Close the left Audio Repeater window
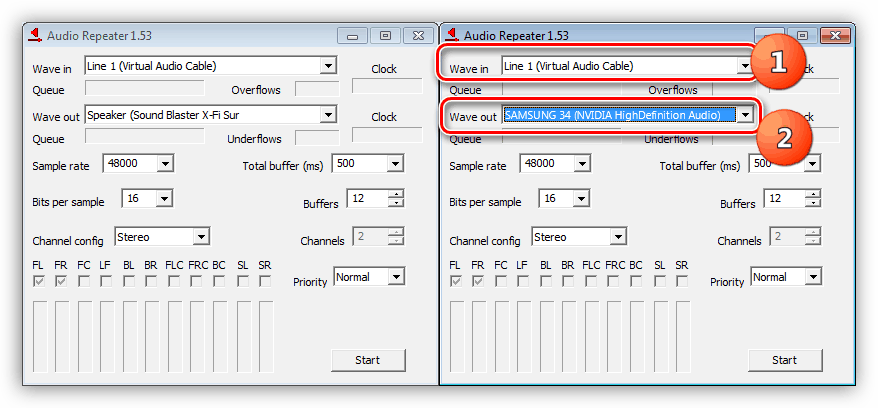This screenshot has width=878, height=408. coord(419,35)
